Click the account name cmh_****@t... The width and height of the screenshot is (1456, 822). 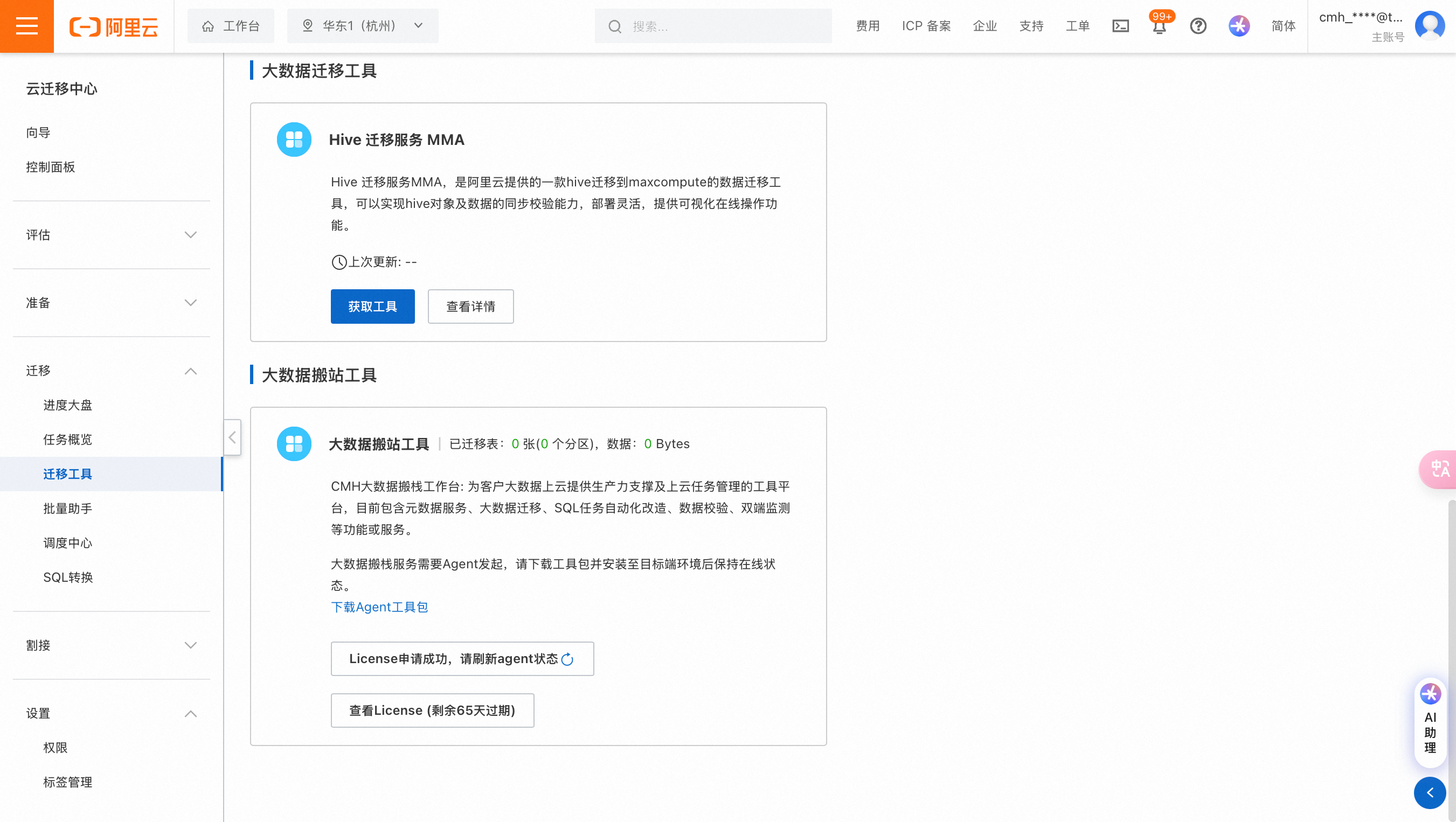(x=1361, y=17)
